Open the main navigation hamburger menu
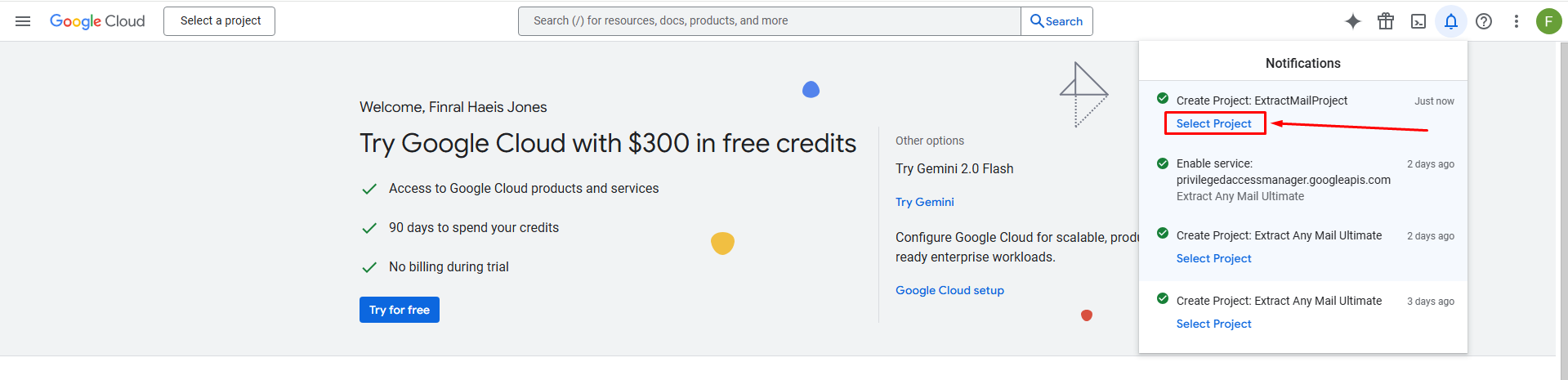The width and height of the screenshot is (1568, 380). (23, 21)
